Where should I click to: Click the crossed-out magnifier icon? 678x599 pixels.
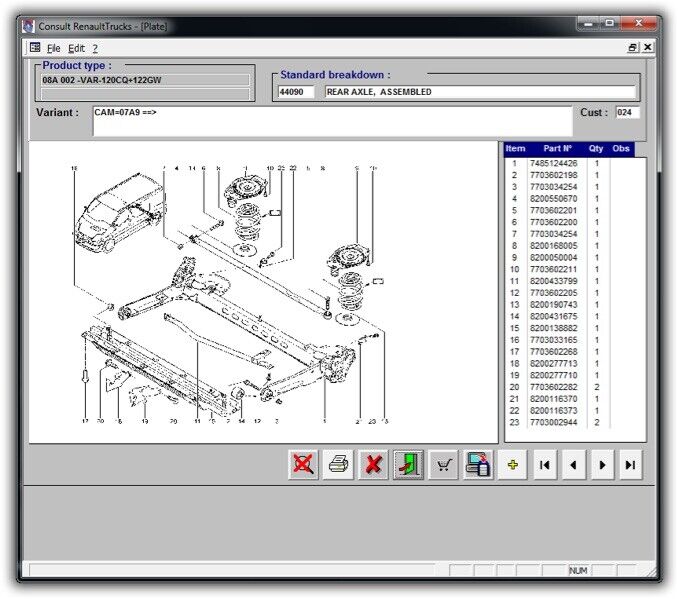click(x=304, y=465)
